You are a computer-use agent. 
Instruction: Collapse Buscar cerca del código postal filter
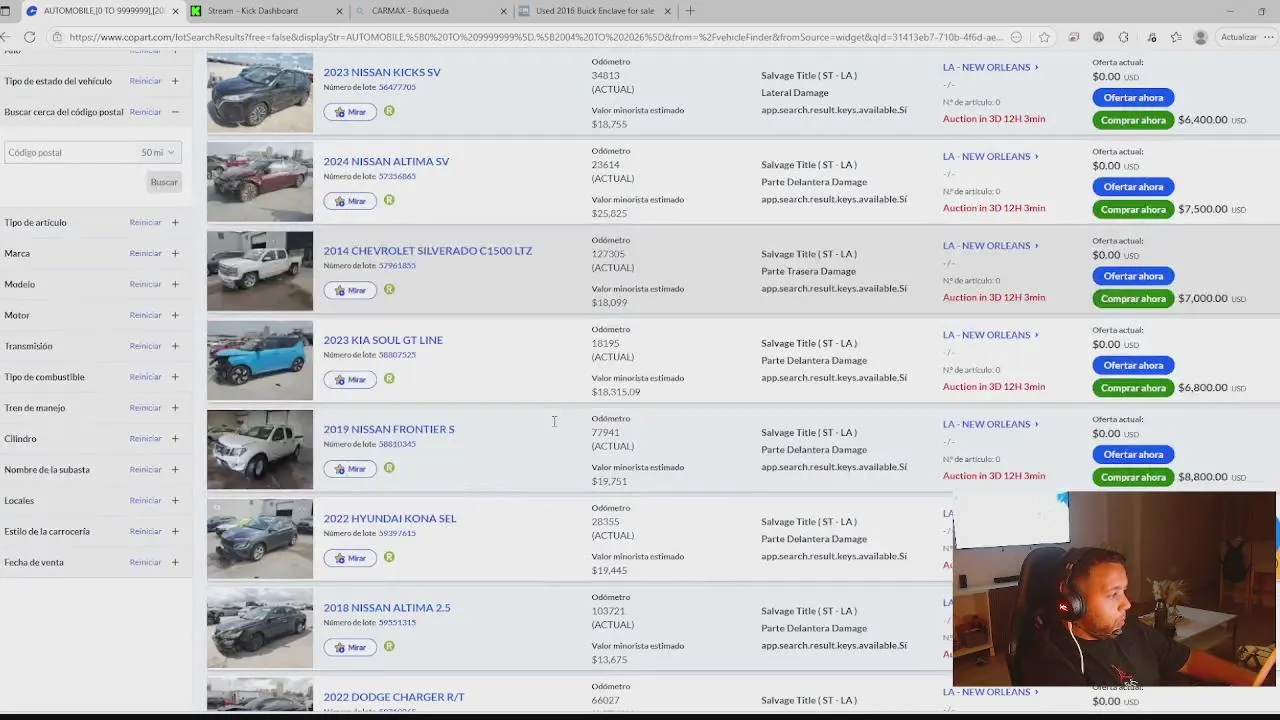(175, 112)
